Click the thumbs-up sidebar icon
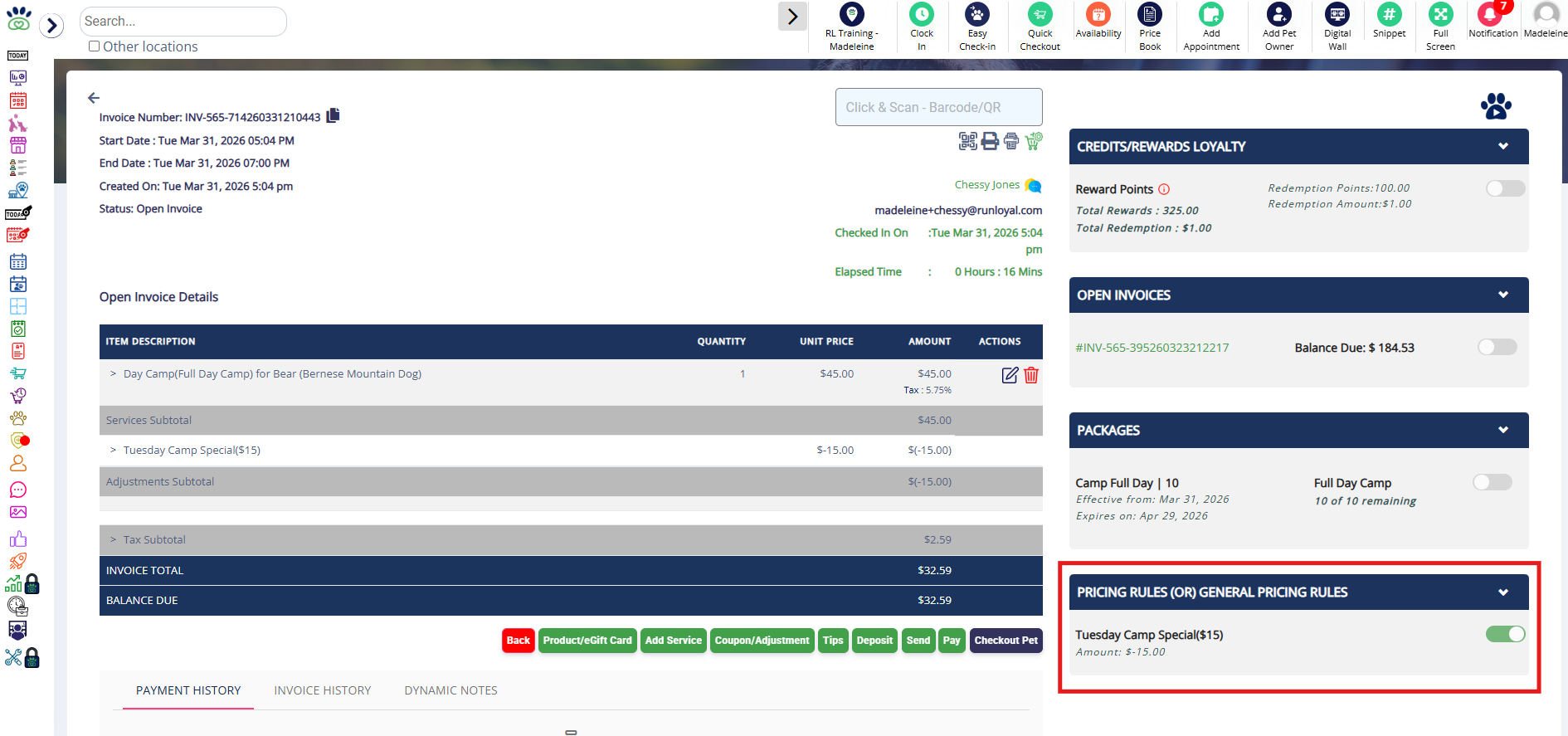Screen dimensions: 1568x736 point(17,539)
